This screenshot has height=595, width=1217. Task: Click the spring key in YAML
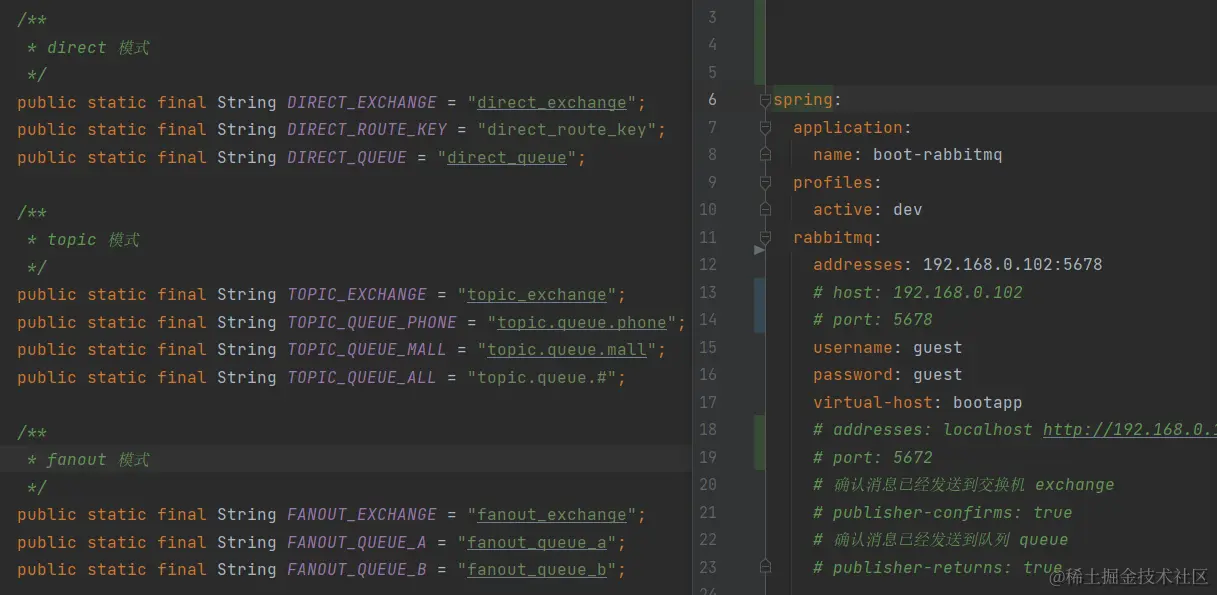tap(803, 100)
